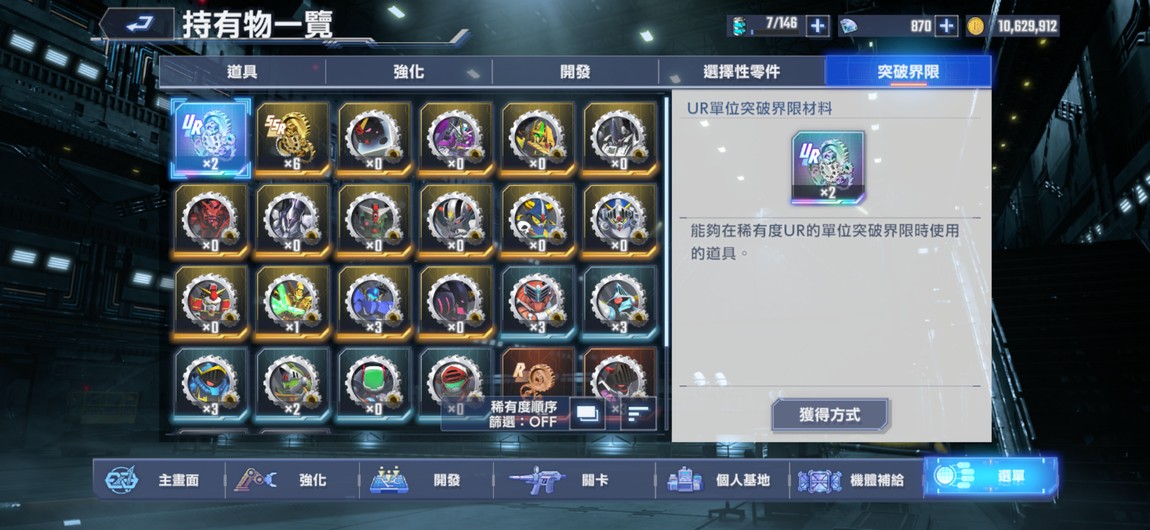
Task: Expand the 選單 menu
Action: (x=990, y=476)
